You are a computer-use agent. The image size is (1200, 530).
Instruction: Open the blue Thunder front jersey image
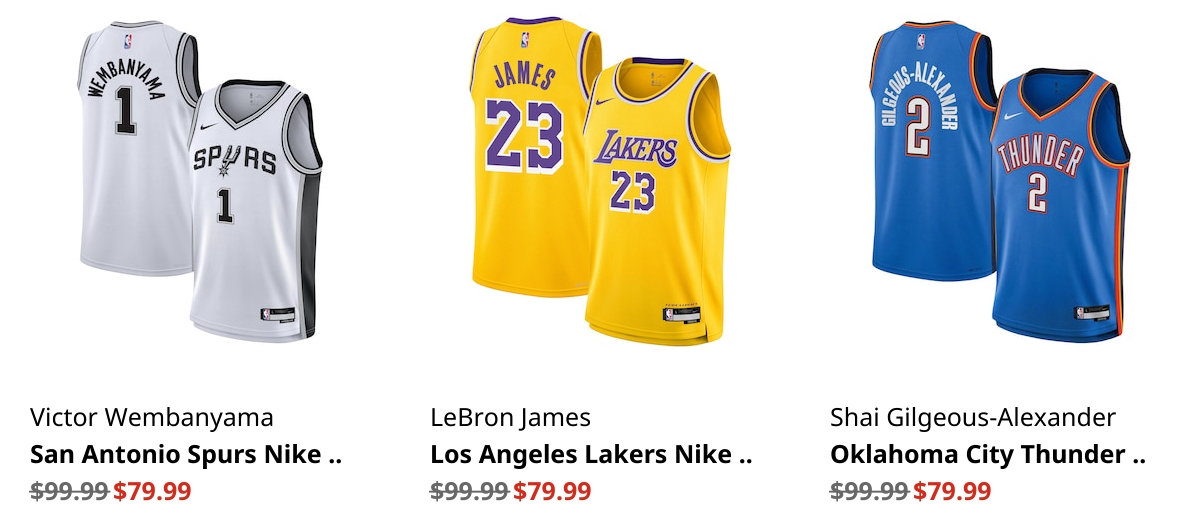(x=1060, y=207)
